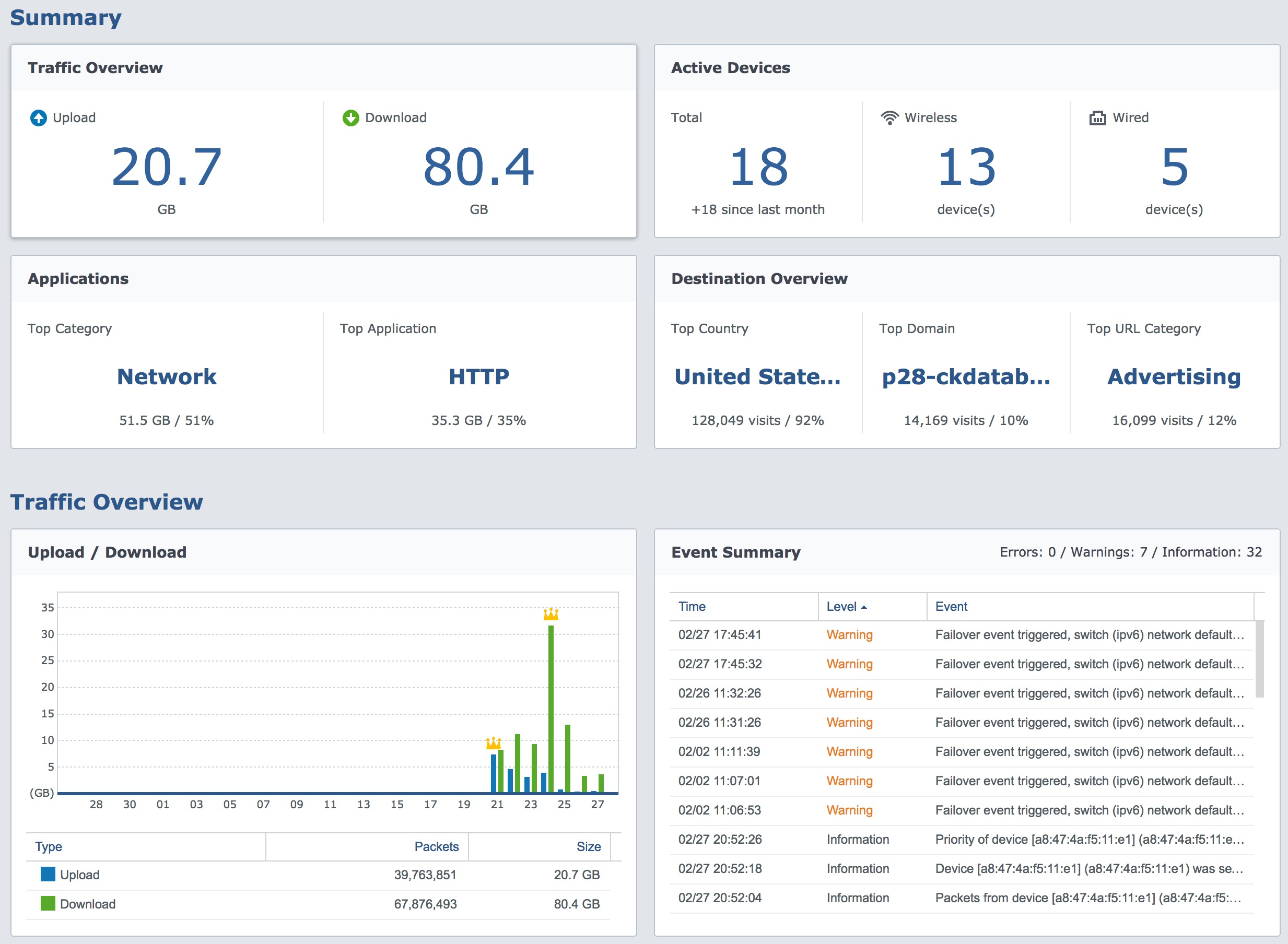Open the Network top category link
The height and width of the screenshot is (944, 1288).
[x=167, y=376]
